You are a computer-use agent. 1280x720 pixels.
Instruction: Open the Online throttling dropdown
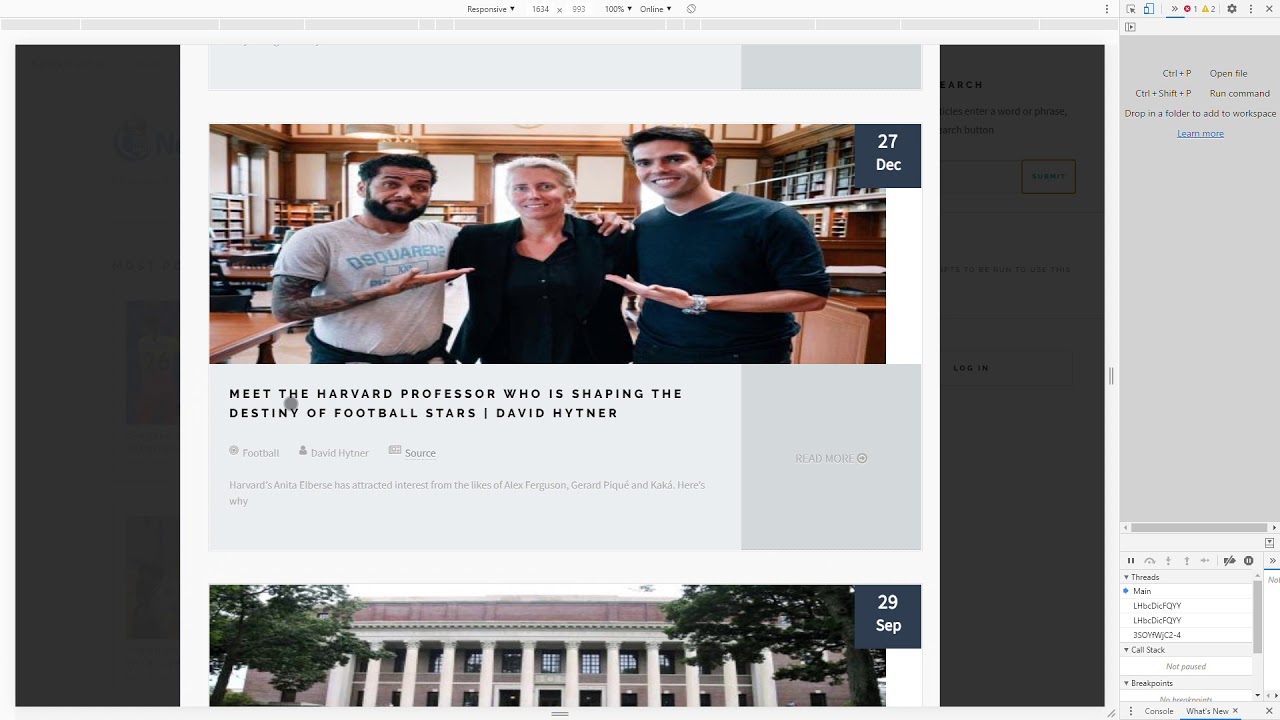(656, 9)
